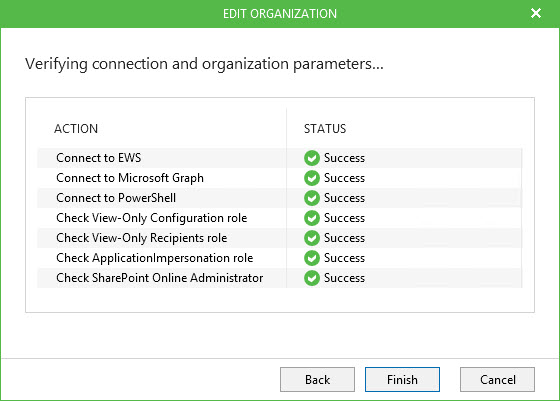560x401 pixels.
Task: Select the Connect to PowerShell row
Action: pos(280,198)
